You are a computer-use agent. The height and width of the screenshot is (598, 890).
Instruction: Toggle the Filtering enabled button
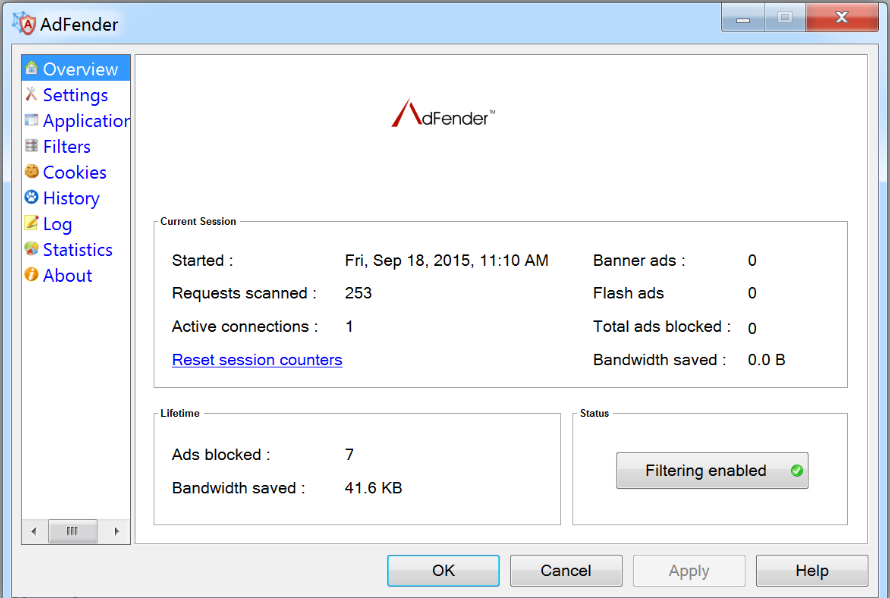pos(712,470)
